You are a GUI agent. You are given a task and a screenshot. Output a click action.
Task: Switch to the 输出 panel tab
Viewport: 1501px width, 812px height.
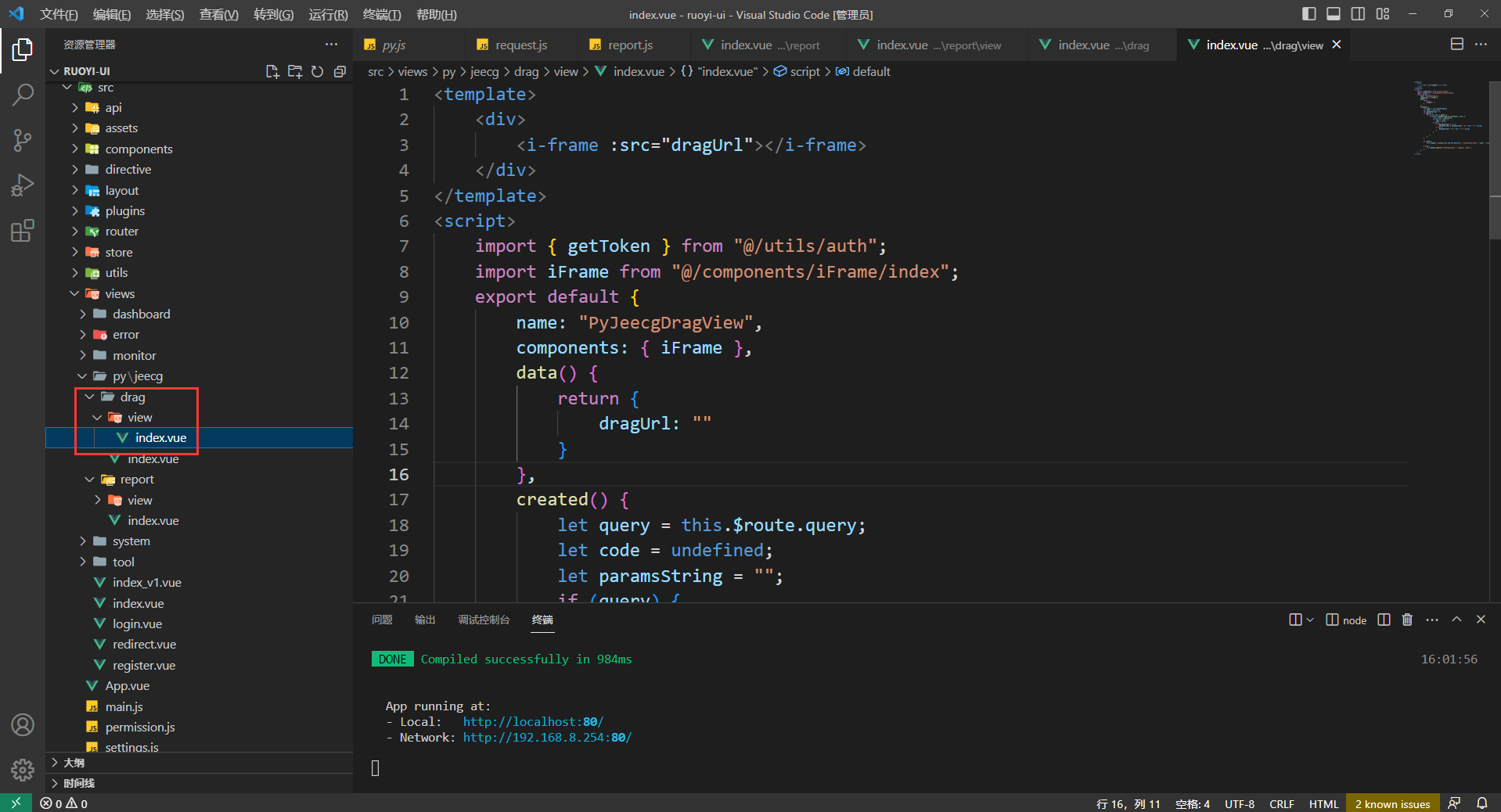tap(425, 620)
